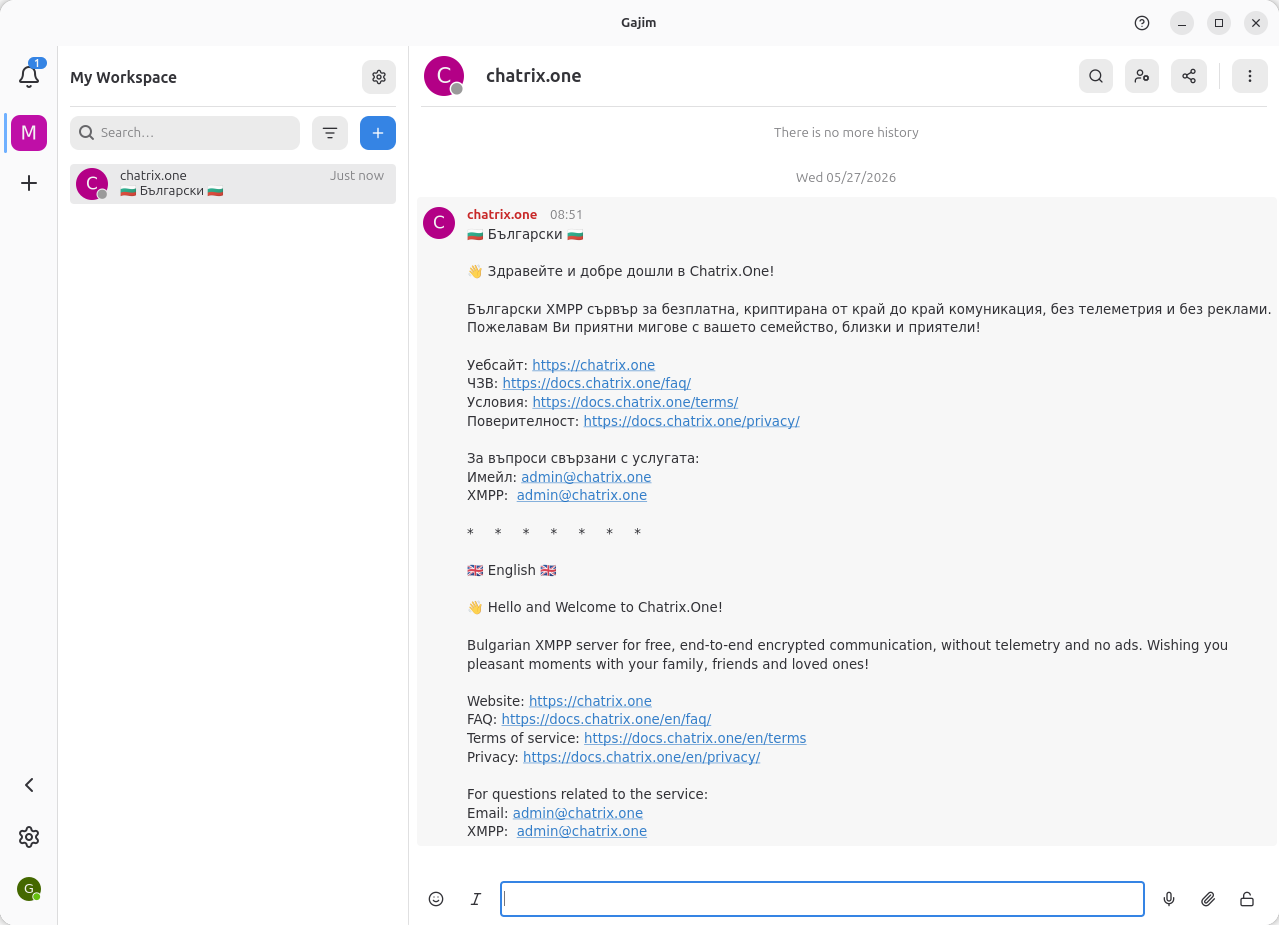Click the 'Just now' timestamp in chat list
Viewport: 1279px width, 925px height.
click(357, 176)
